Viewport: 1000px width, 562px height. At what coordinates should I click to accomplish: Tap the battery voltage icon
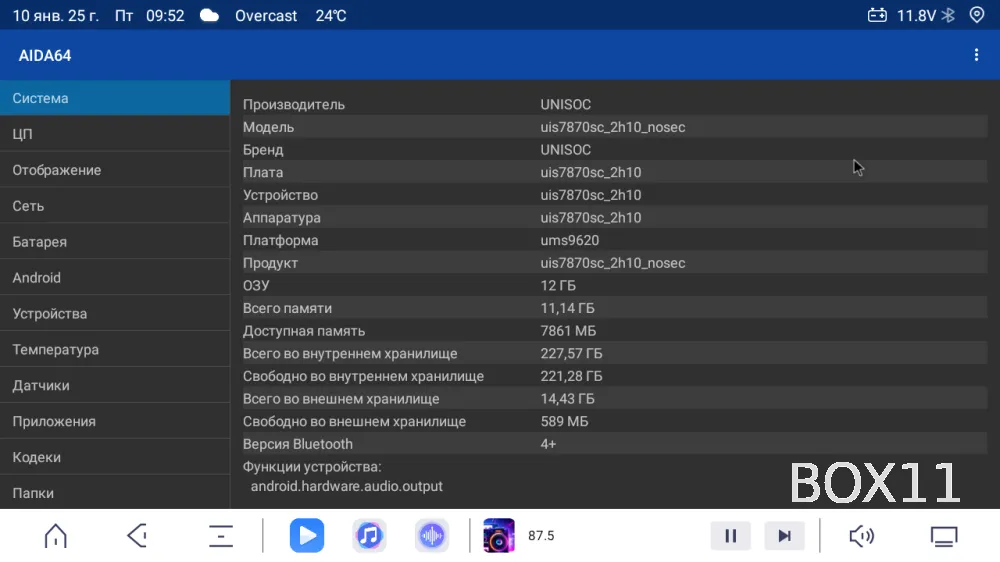coord(877,15)
